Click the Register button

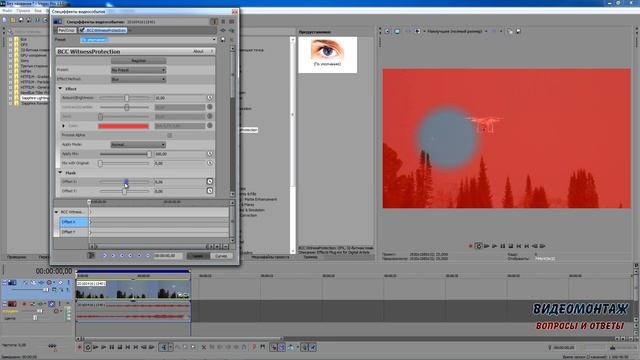pos(138,61)
